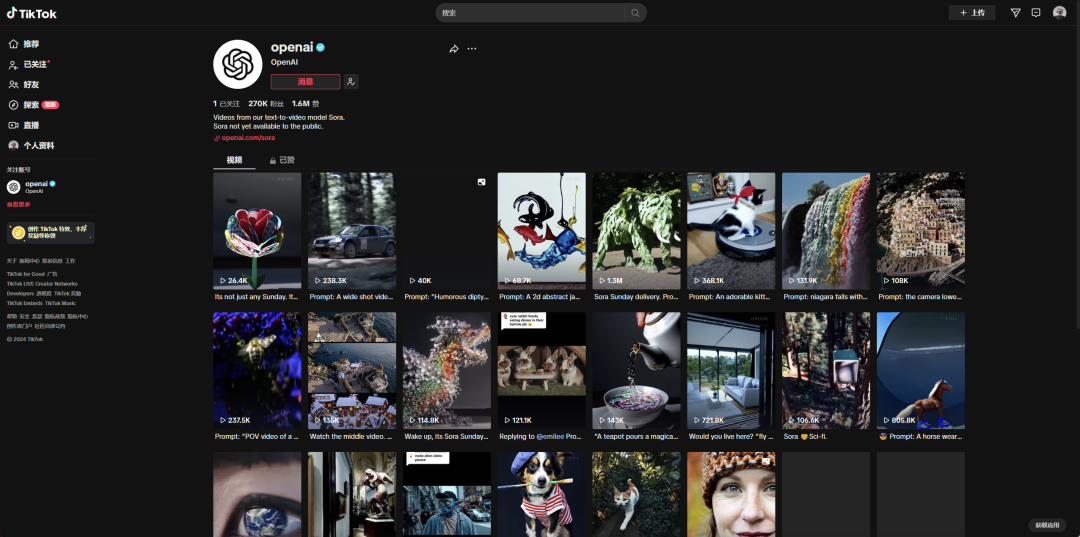Image resolution: width=1080 pixels, height=537 pixels.
Task: Open the TikTok for Good footer link
Action: point(25,274)
